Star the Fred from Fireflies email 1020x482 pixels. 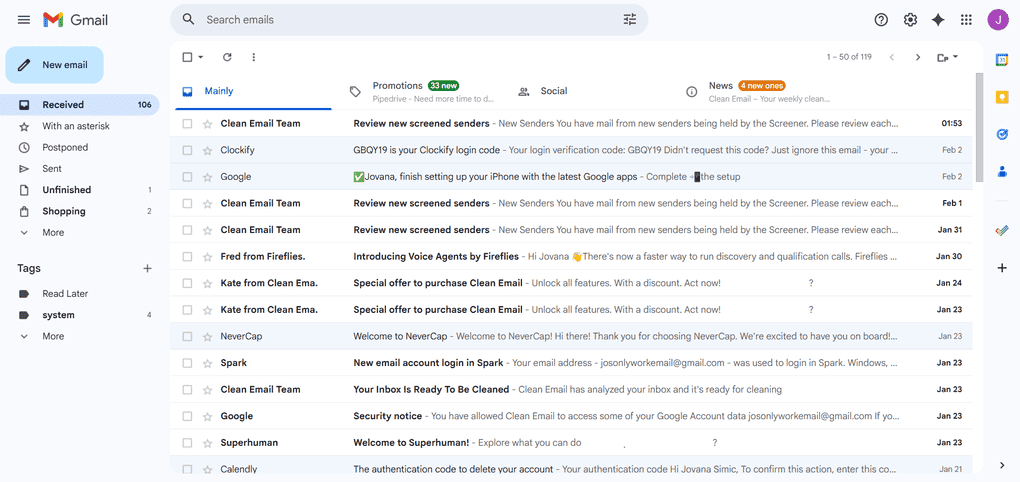click(x=208, y=257)
